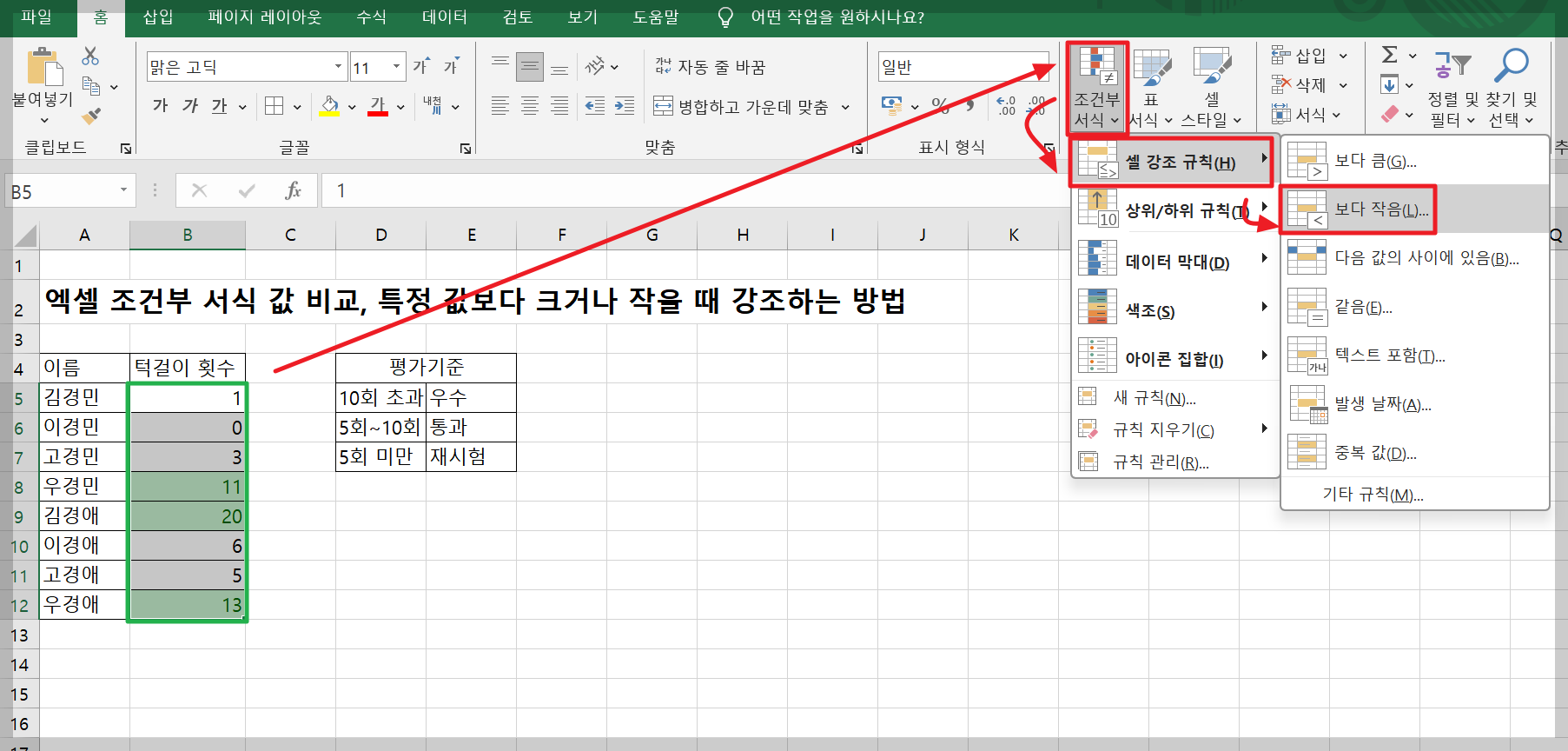
Task: Open 색조 color scales submenu
Action: click(1174, 309)
